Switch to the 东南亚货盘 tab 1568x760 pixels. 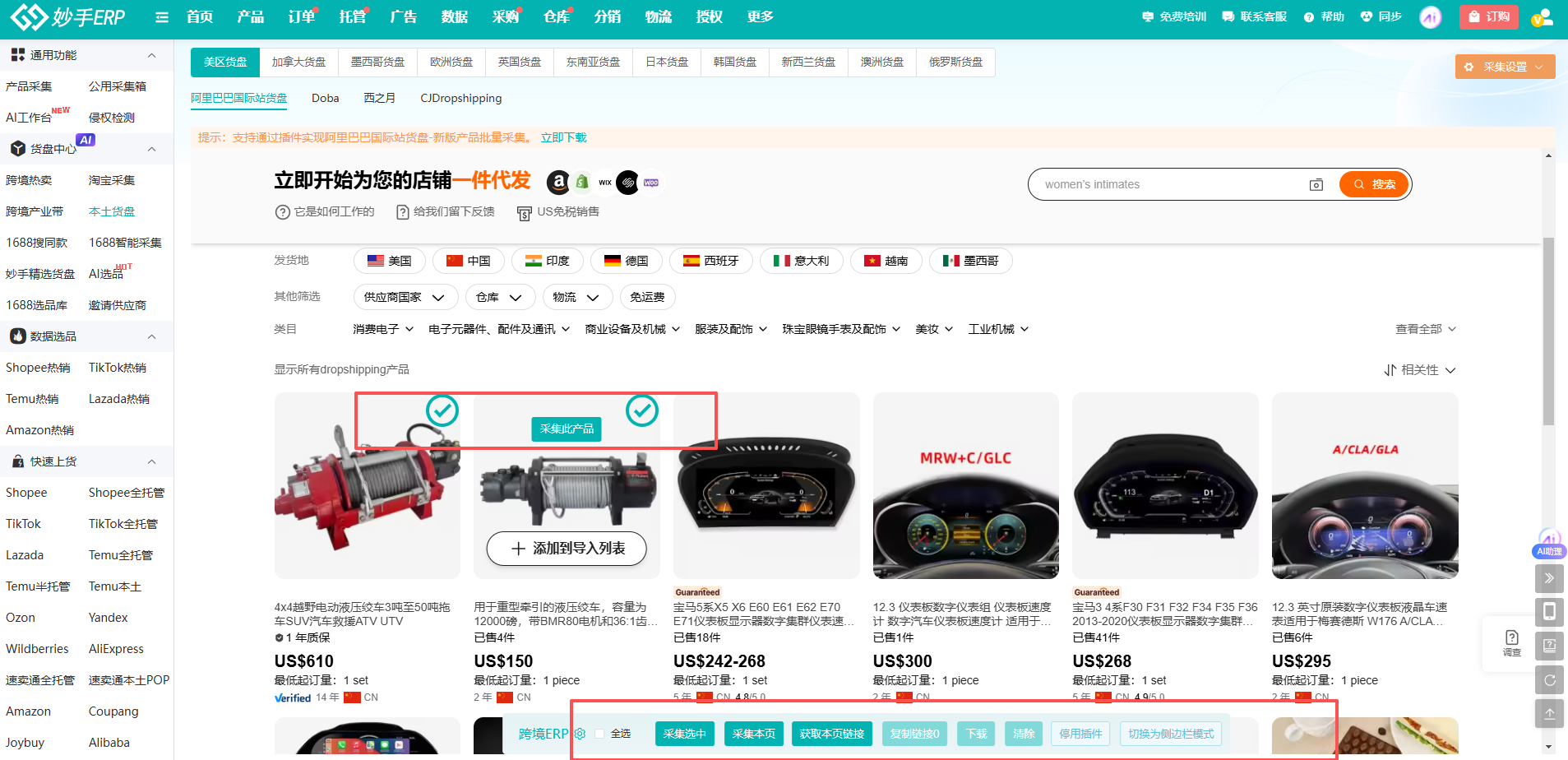pyautogui.click(x=593, y=62)
